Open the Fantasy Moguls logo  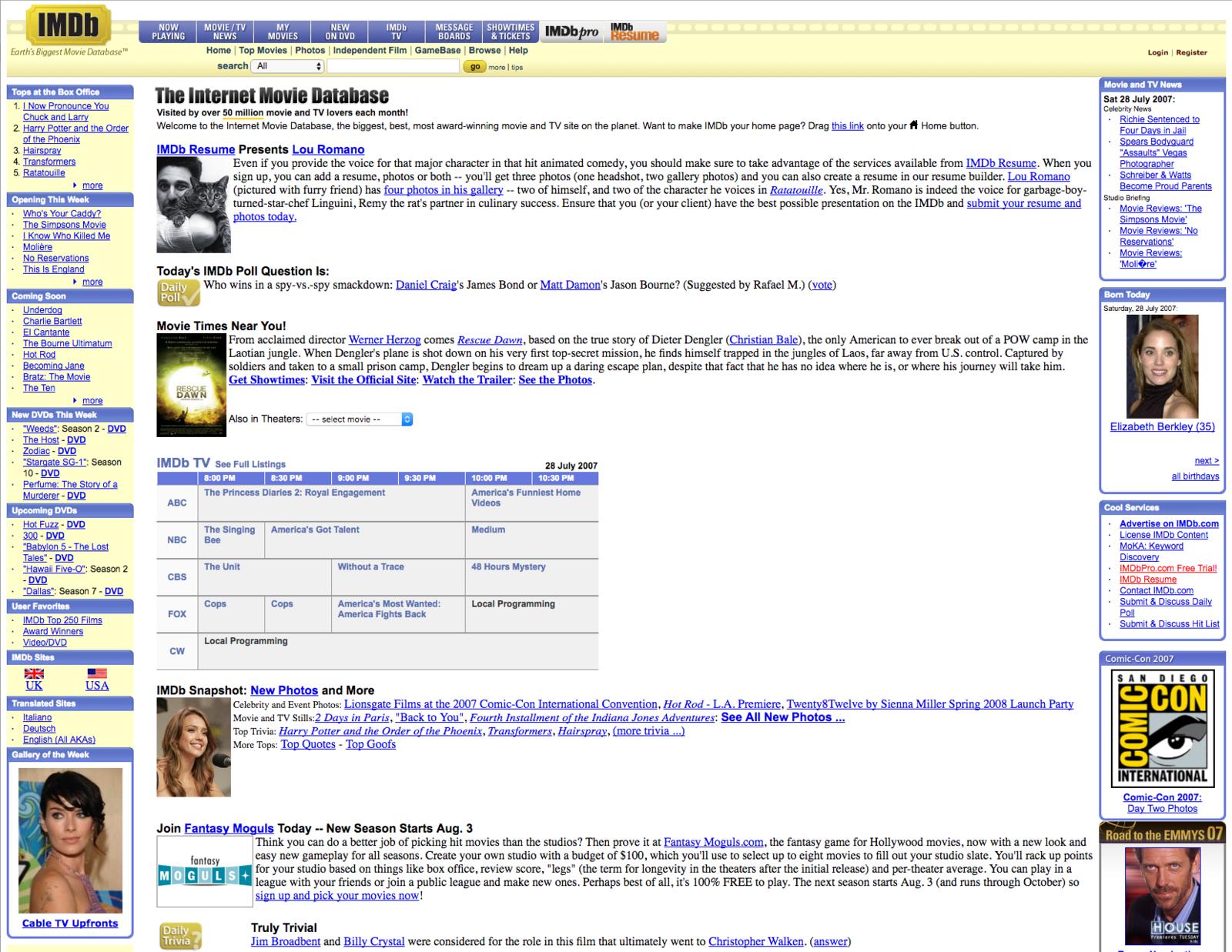point(205,871)
